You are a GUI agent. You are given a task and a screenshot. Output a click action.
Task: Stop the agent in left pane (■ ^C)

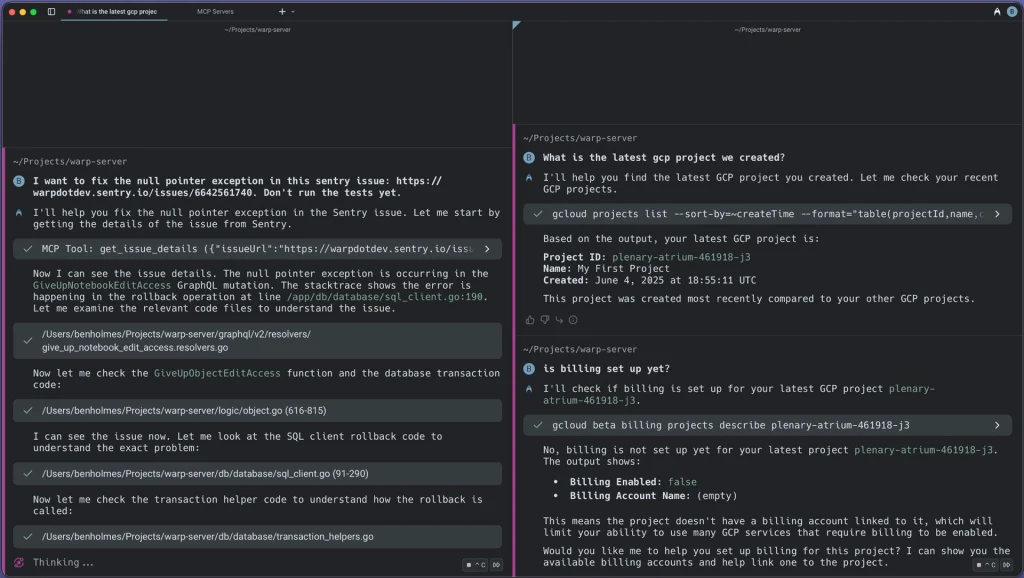coord(475,564)
